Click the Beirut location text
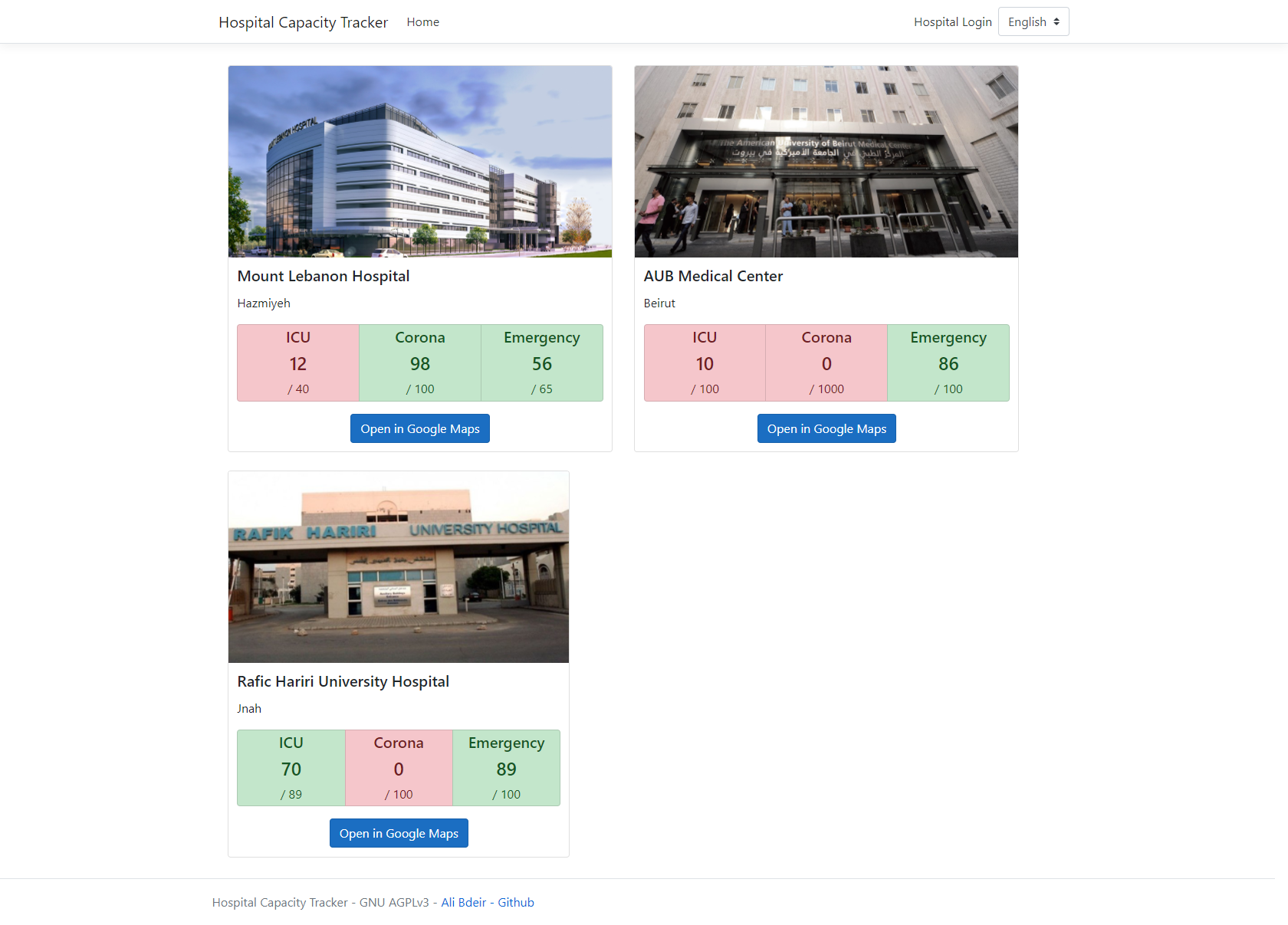This screenshot has height=925, width=1288. [x=659, y=303]
